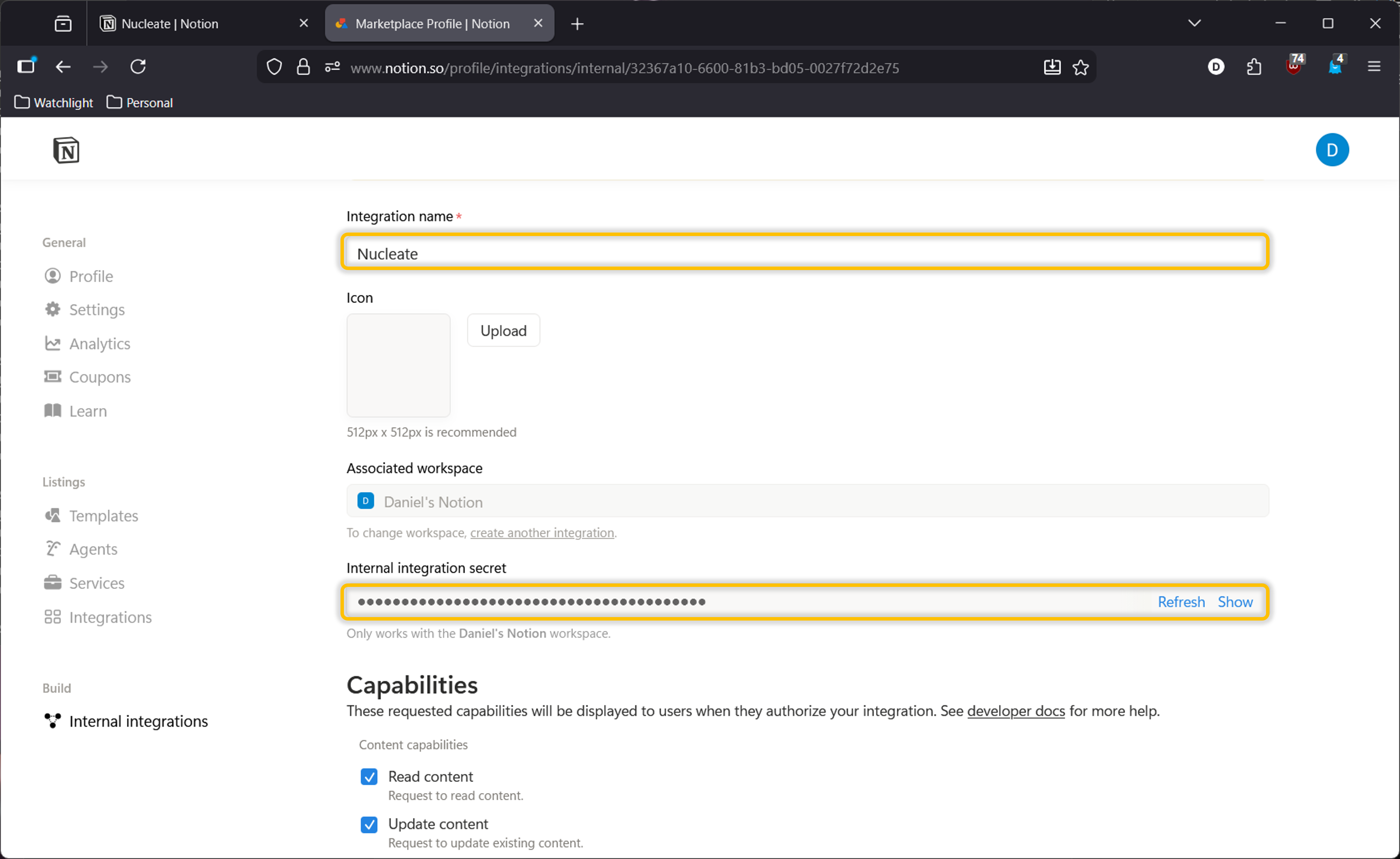Uncheck Read content capability

(x=369, y=777)
